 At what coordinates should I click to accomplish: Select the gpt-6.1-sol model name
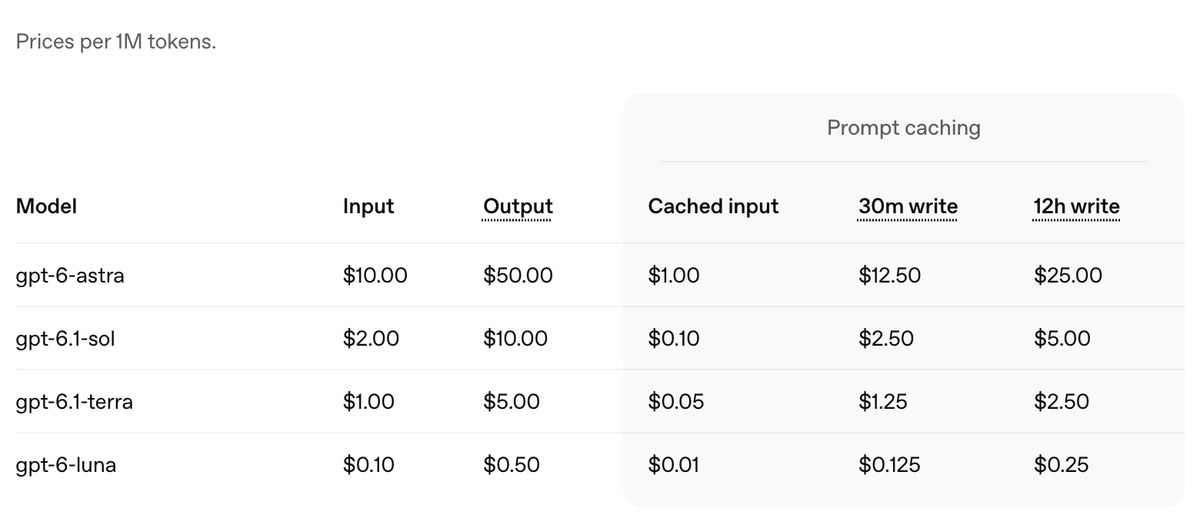(66, 338)
